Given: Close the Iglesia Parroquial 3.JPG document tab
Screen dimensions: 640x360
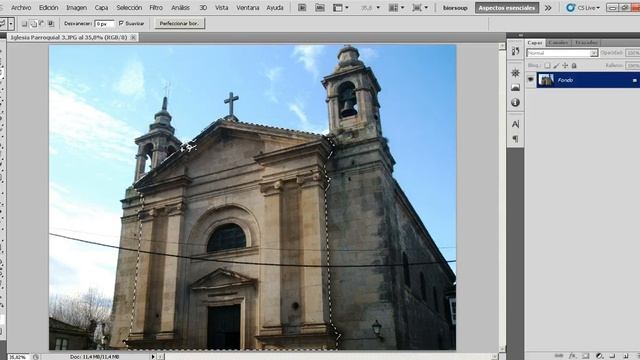Looking at the screenshot, I should click(133, 37).
